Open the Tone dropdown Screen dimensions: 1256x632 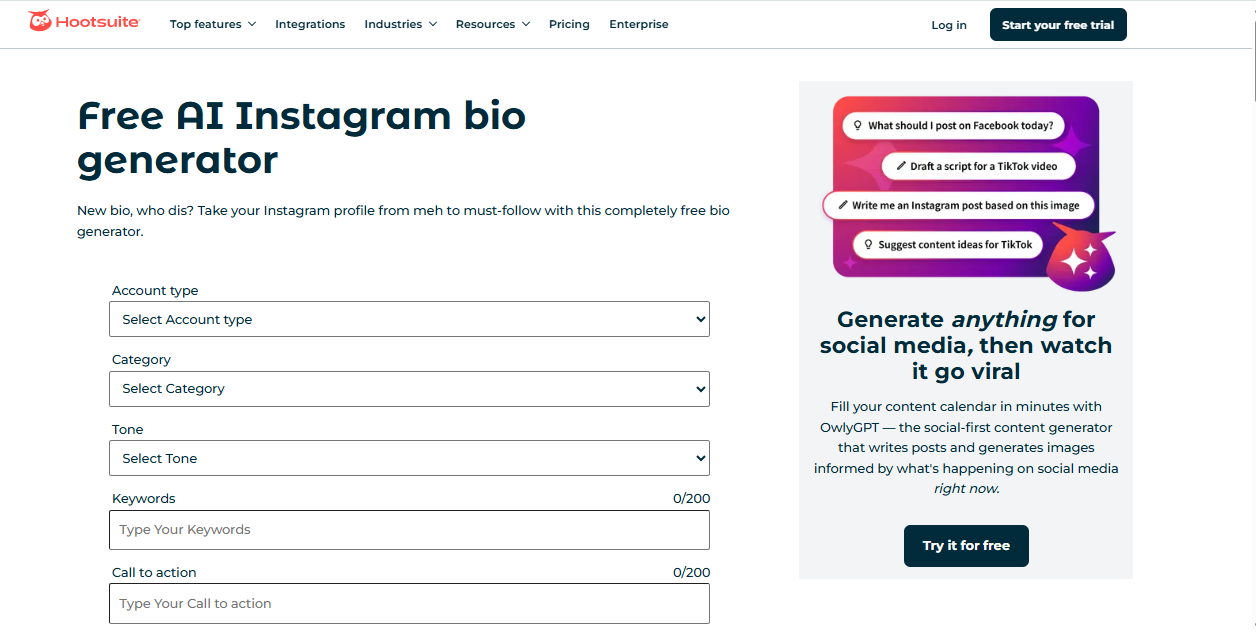pyautogui.click(x=409, y=458)
